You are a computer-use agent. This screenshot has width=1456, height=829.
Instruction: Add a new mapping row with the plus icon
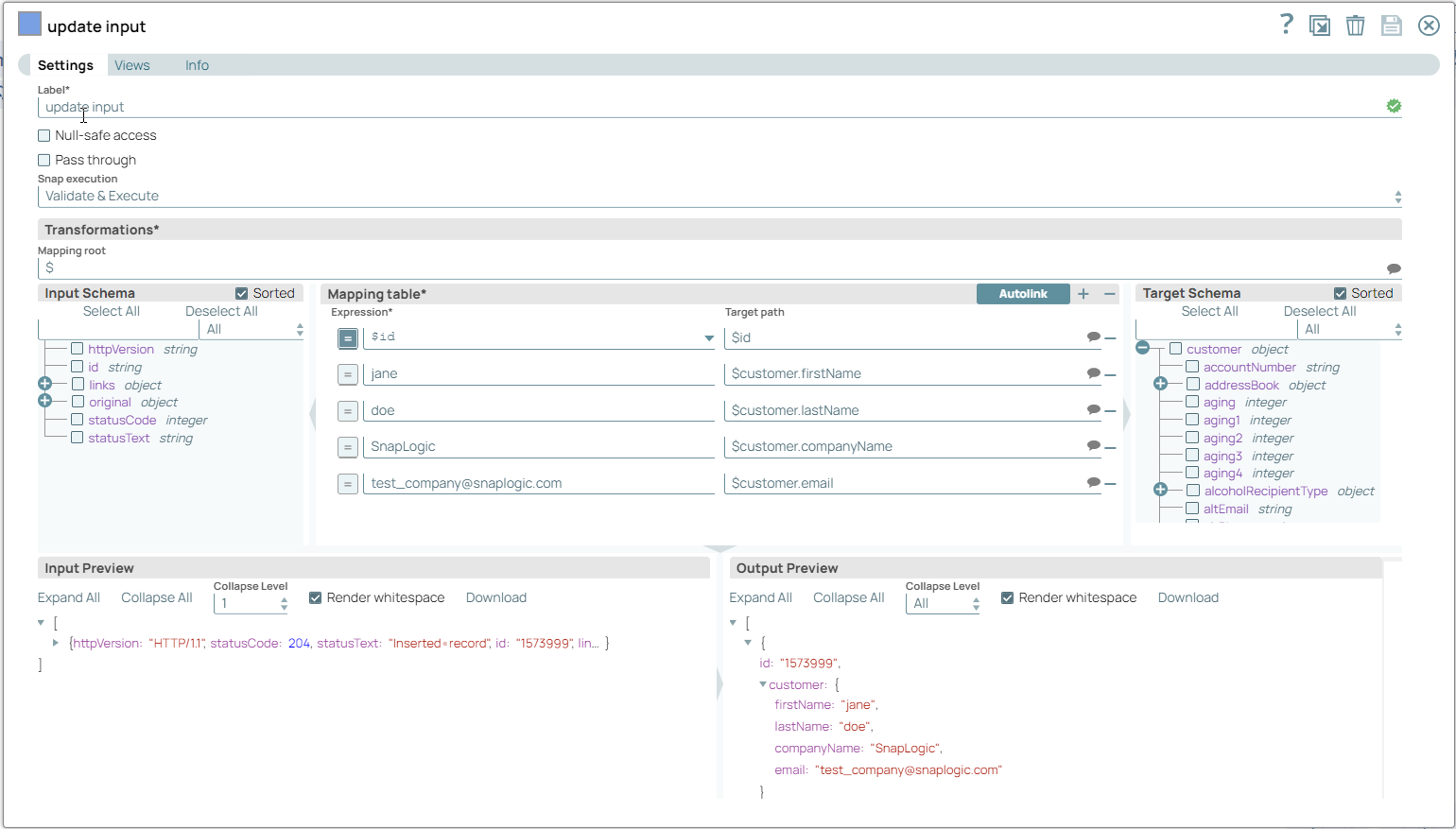pos(1083,294)
